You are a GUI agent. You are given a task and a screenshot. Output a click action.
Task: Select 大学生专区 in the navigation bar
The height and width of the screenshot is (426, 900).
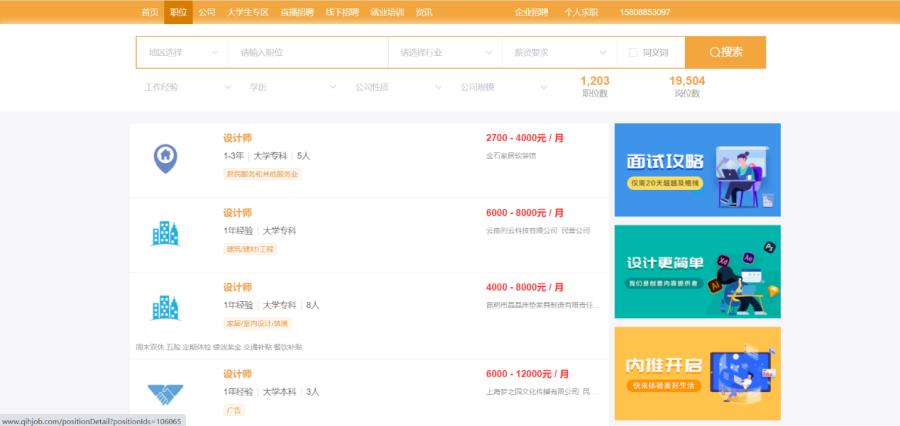247,12
